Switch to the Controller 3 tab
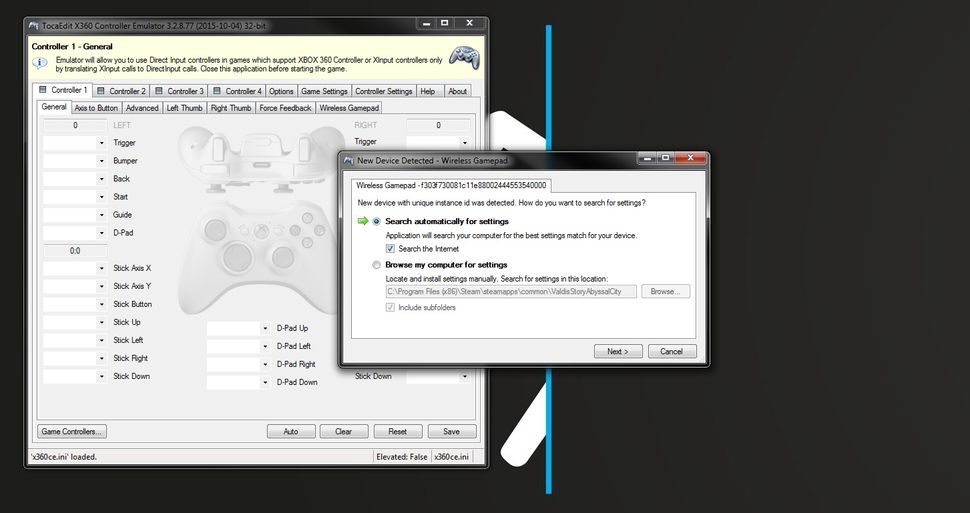Viewport: 970px width, 513px height. pos(179,91)
